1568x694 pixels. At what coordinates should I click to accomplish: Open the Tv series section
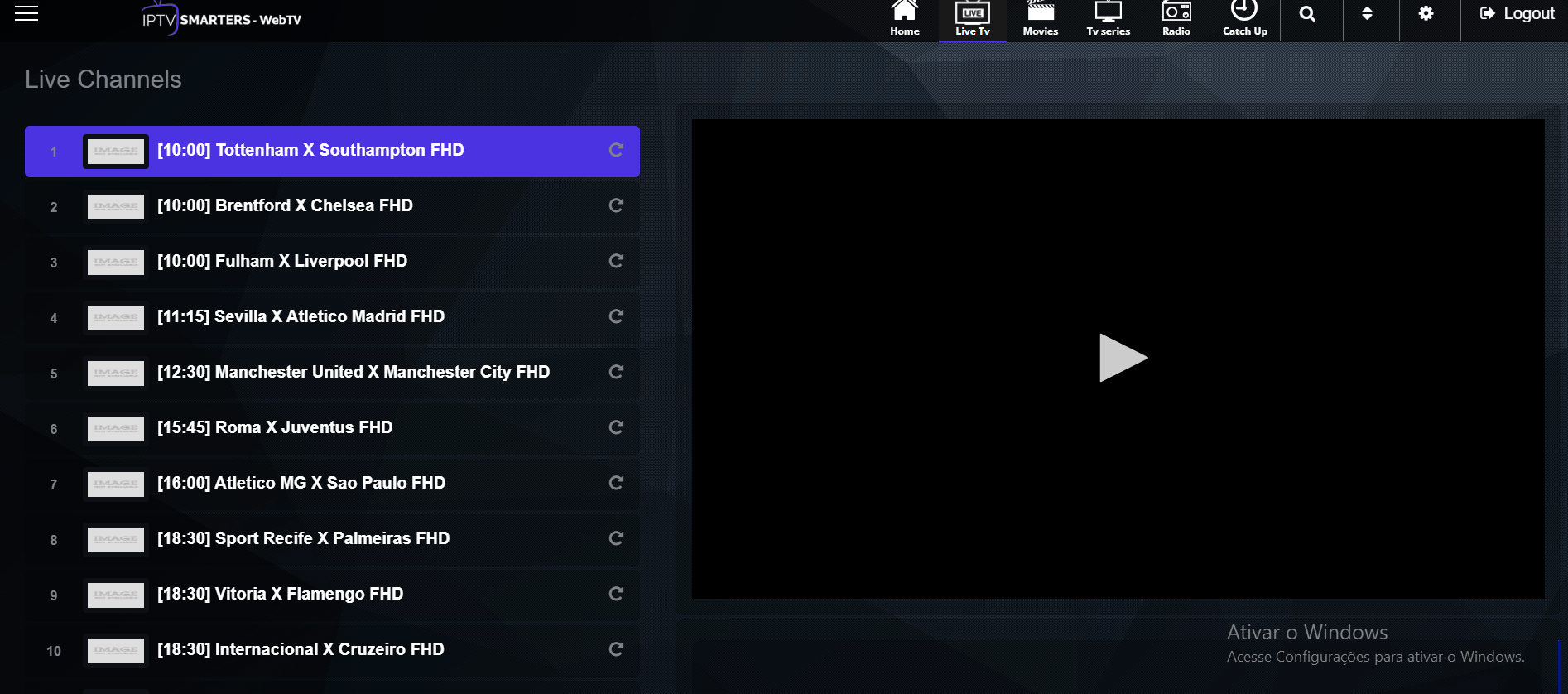(1108, 19)
